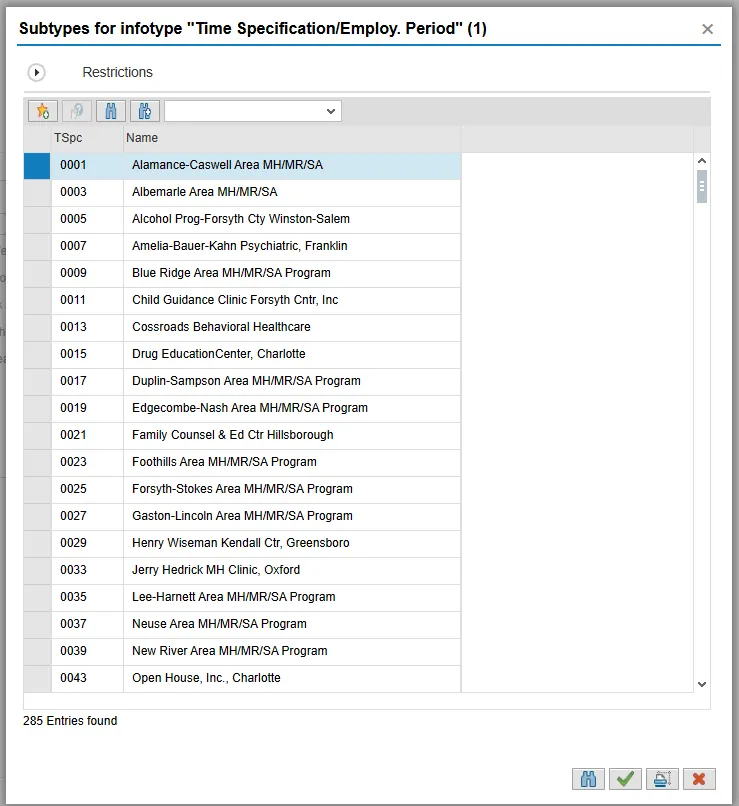Click the add to personal list star icon
This screenshot has width=739, height=806.
point(43,111)
